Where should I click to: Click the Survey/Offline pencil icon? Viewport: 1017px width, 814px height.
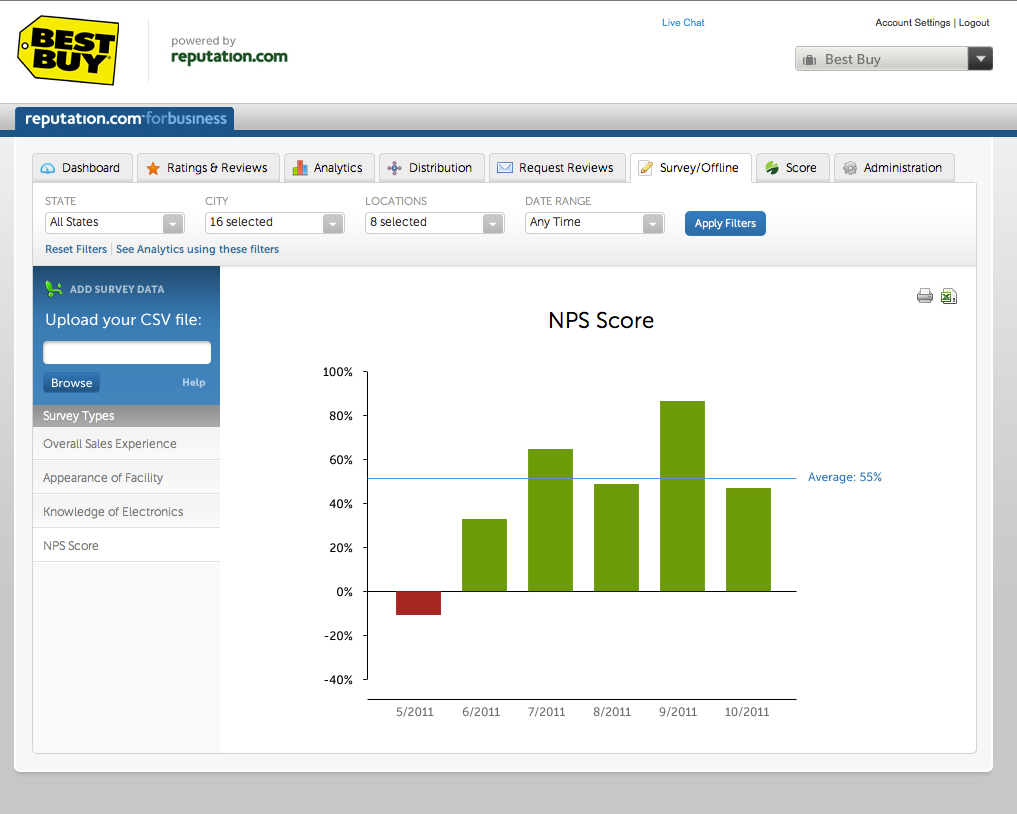tap(646, 168)
